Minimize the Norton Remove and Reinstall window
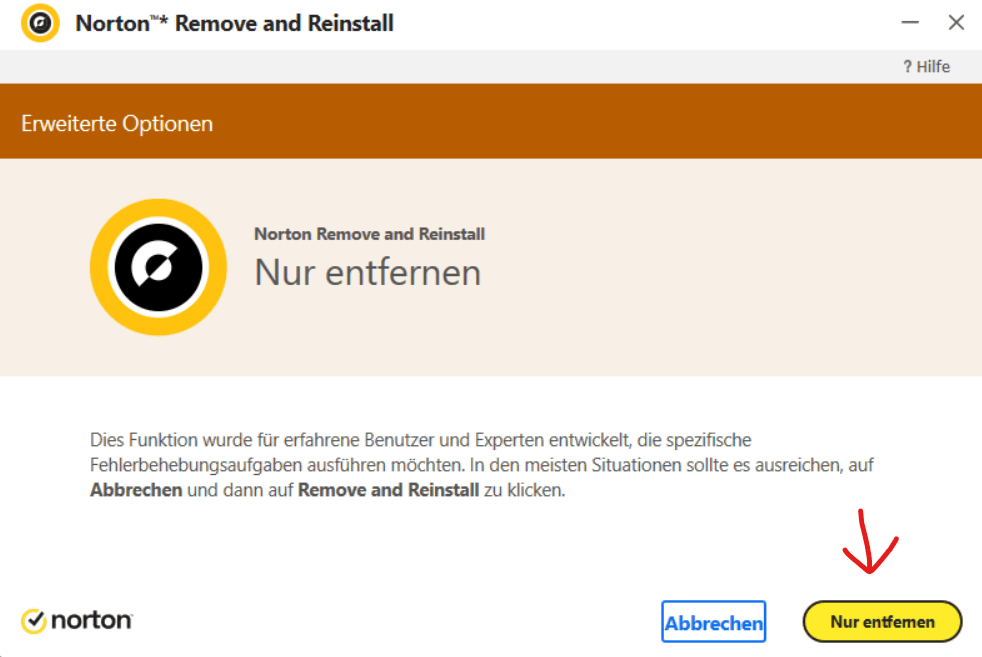The image size is (982, 657). click(910, 23)
